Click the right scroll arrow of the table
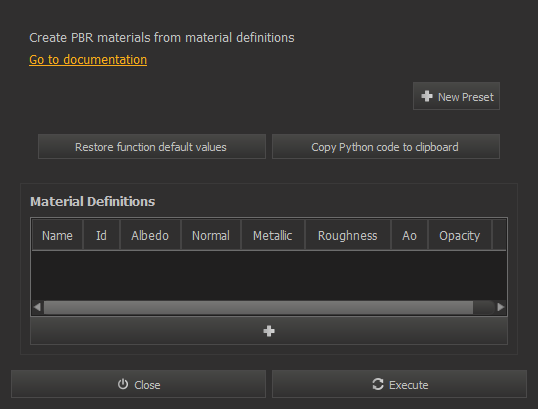The height and width of the screenshot is (409, 538). click(501, 307)
